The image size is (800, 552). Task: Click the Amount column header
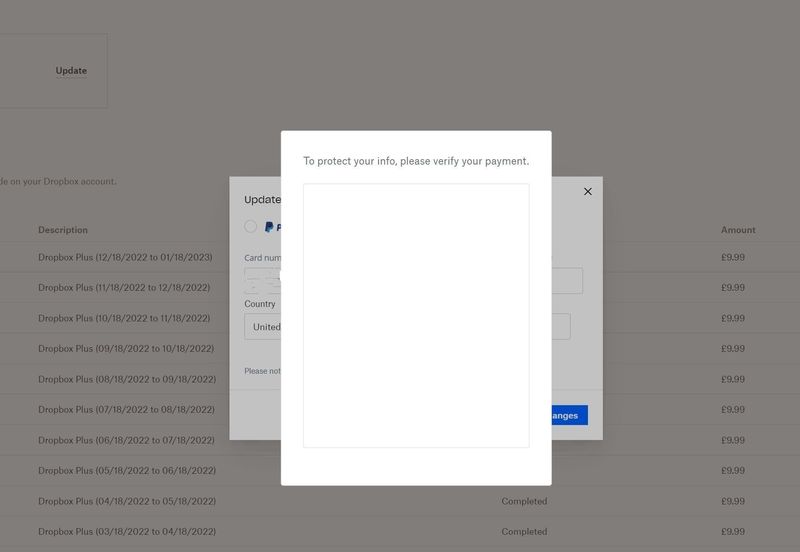coord(738,230)
